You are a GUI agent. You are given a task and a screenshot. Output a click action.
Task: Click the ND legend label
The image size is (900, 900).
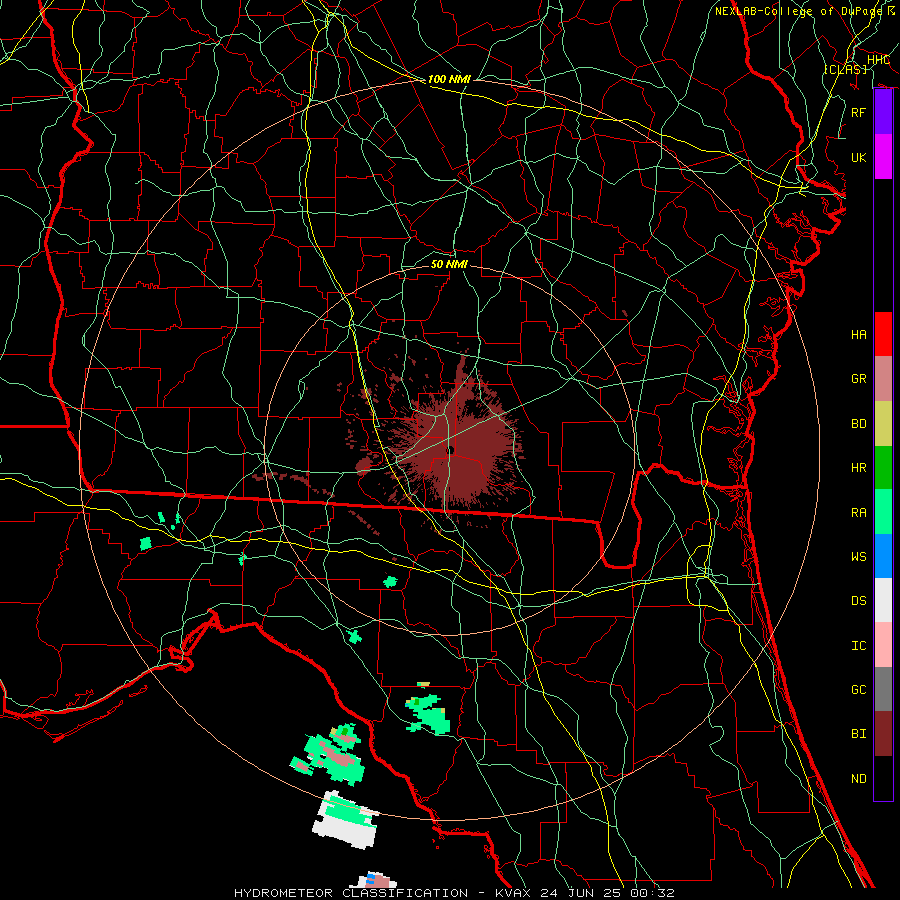pos(858,779)
